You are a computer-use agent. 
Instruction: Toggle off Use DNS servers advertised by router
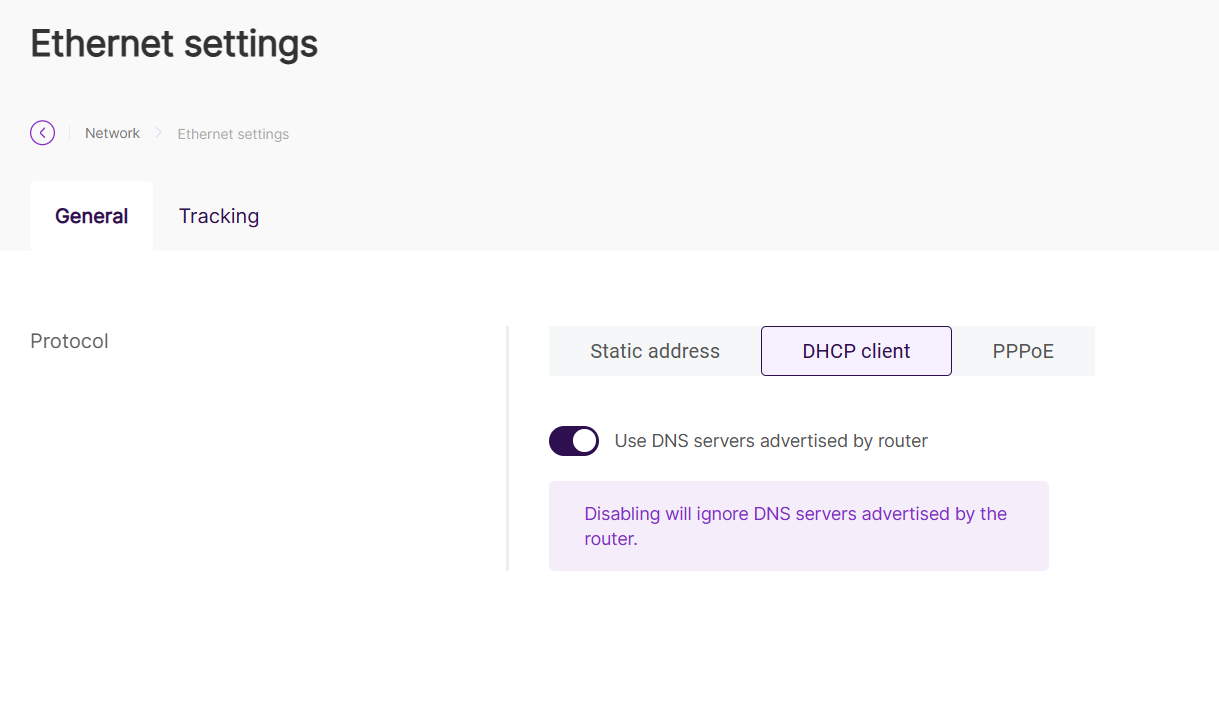coord(574,440)
